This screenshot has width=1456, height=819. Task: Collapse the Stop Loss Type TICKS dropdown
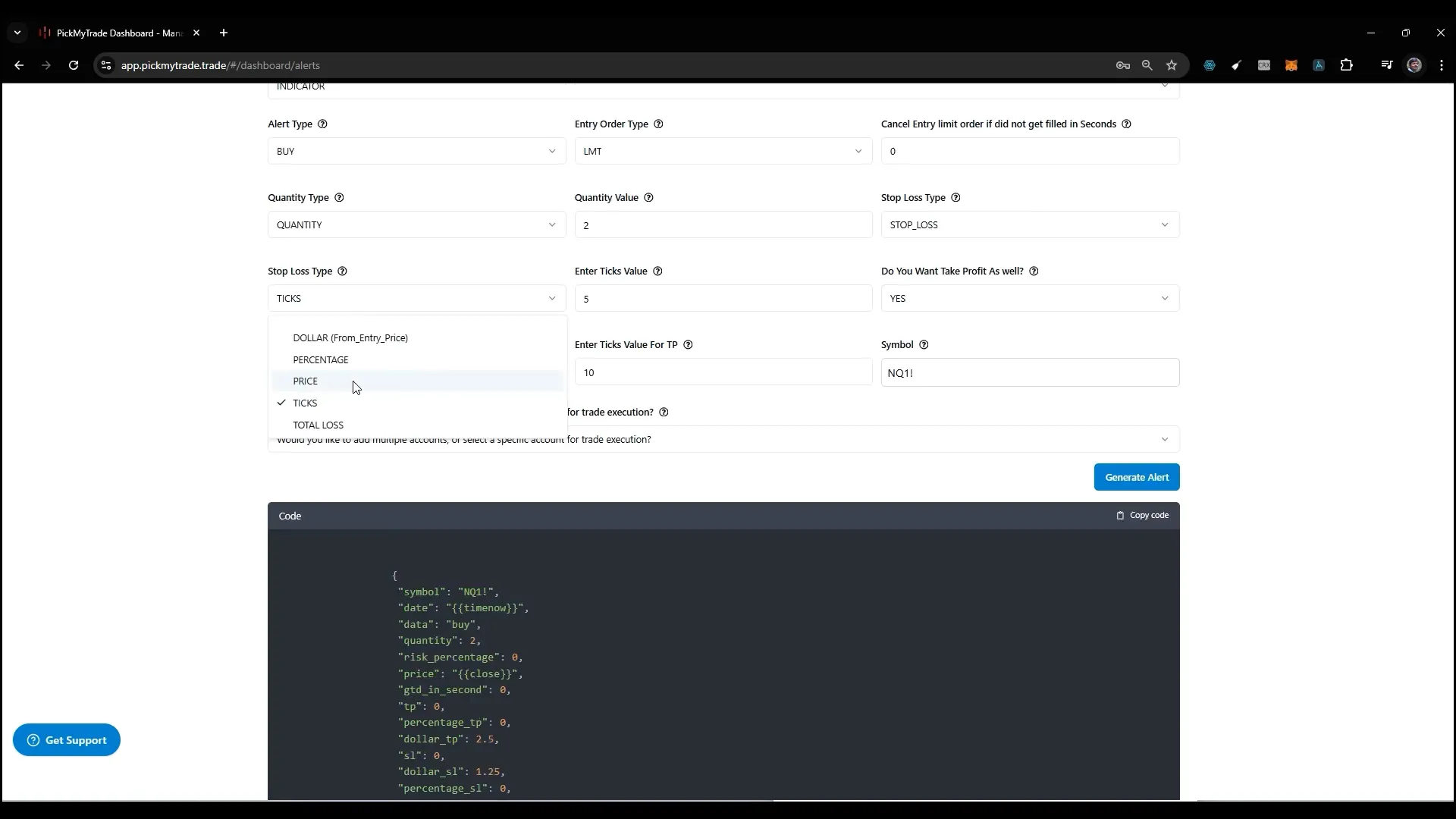pos(416,298)
